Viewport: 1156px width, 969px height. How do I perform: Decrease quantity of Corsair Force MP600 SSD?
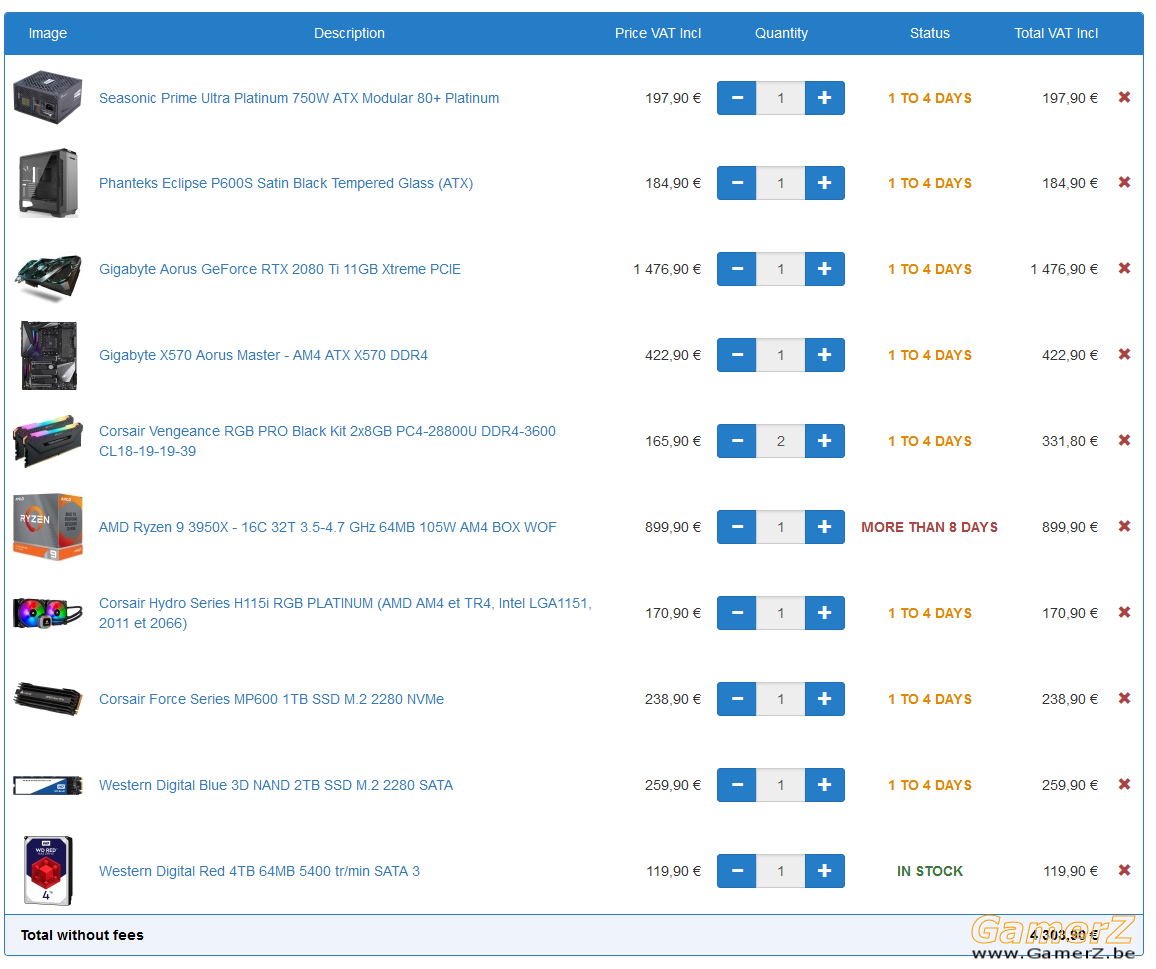737,699
